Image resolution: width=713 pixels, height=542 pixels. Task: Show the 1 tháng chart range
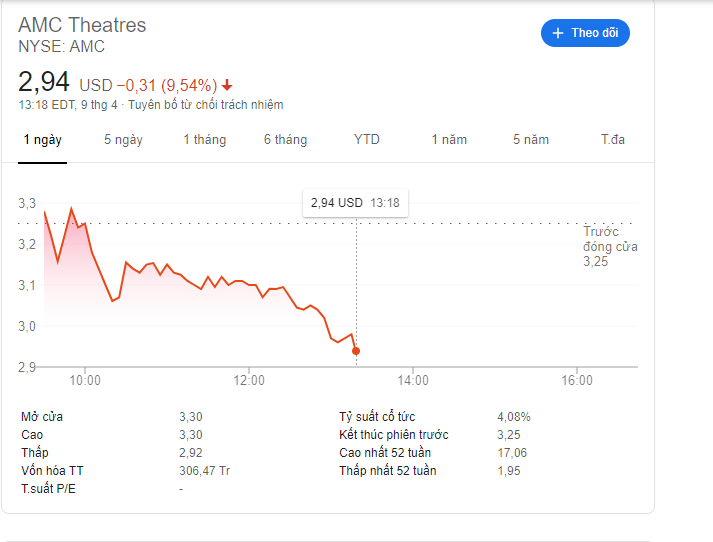[x=204, y=140]
